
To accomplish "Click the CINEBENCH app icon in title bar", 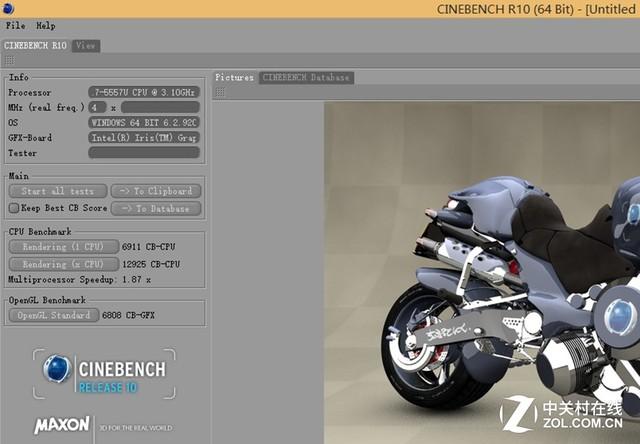I will click(8, 8).
